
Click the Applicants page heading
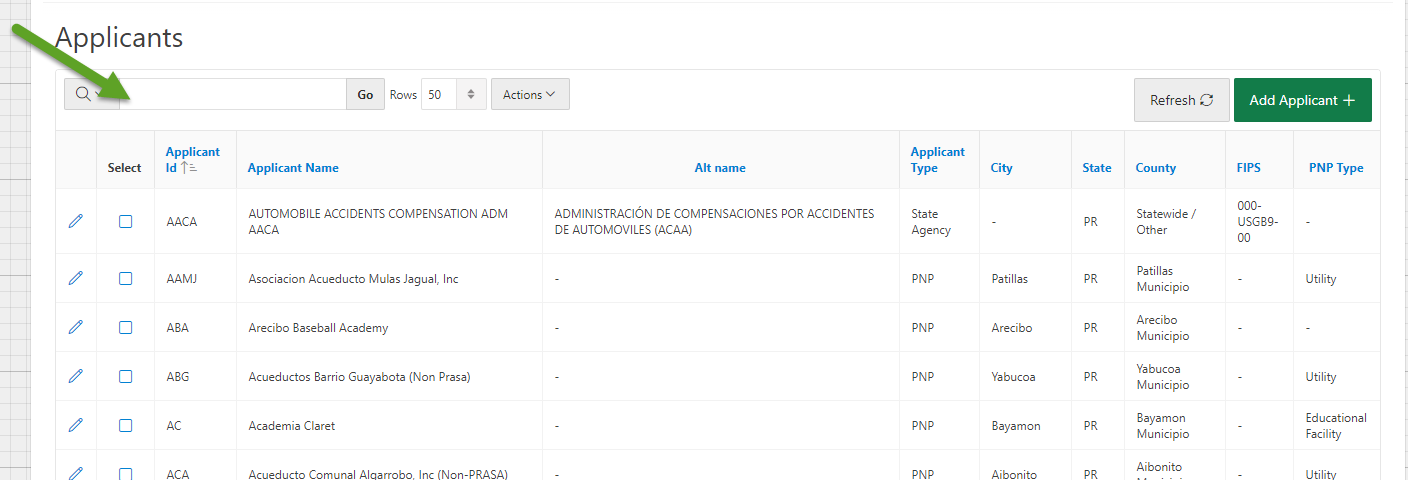point(119,38)
